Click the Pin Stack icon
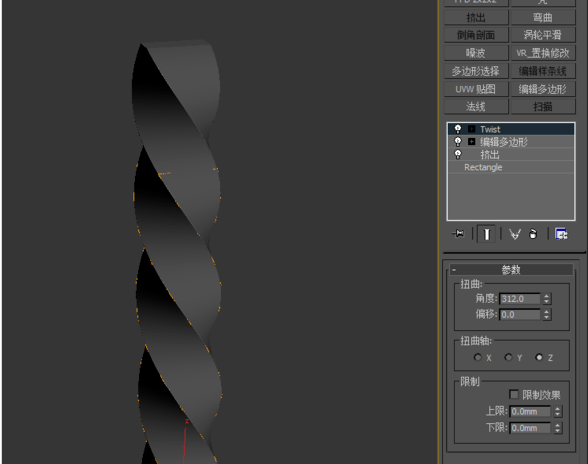Image resolution: width=588 pixels, height=464 pixels. [x=458, y=234]
